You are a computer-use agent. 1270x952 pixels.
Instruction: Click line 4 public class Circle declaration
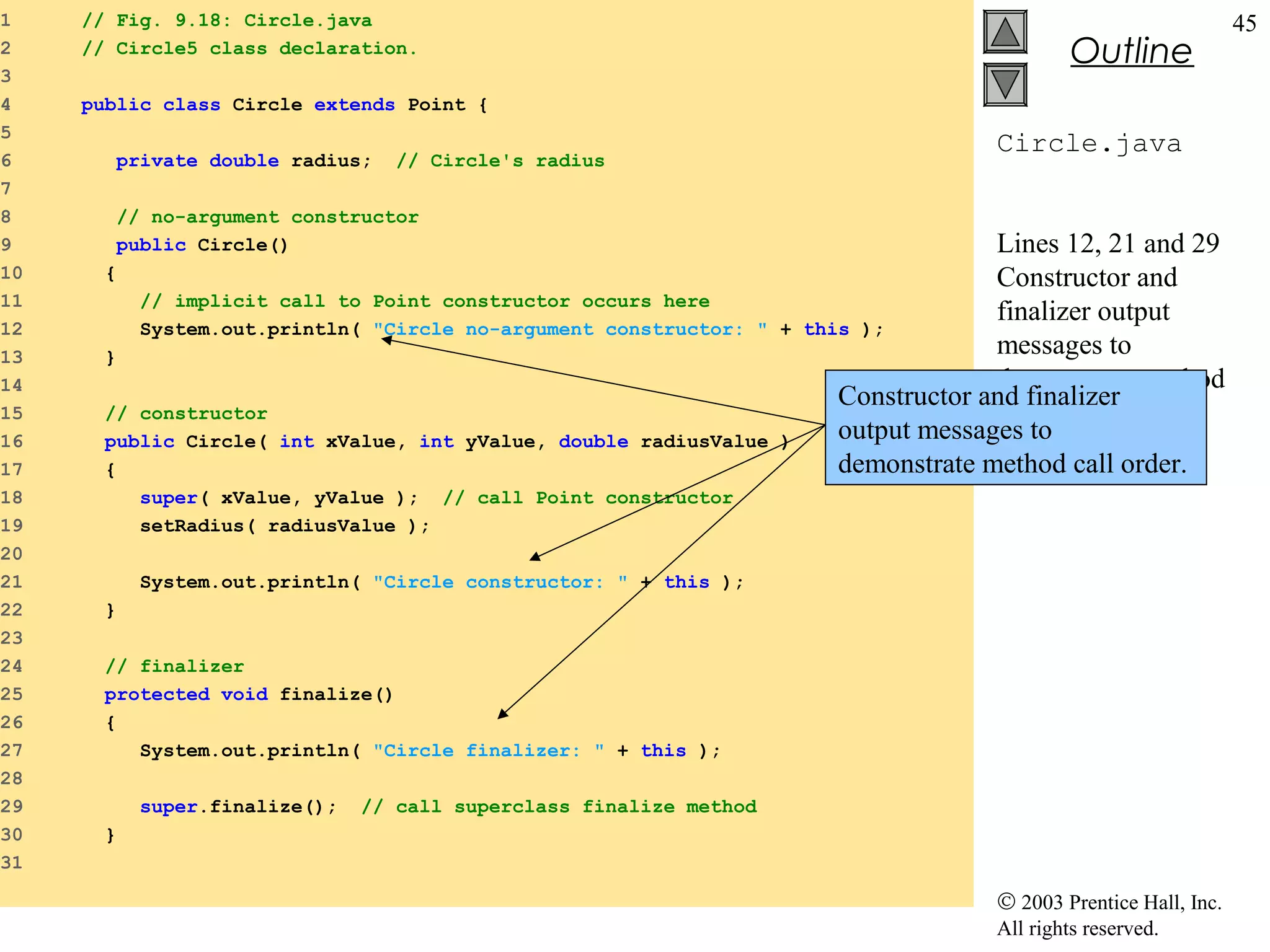coord(283,105)
